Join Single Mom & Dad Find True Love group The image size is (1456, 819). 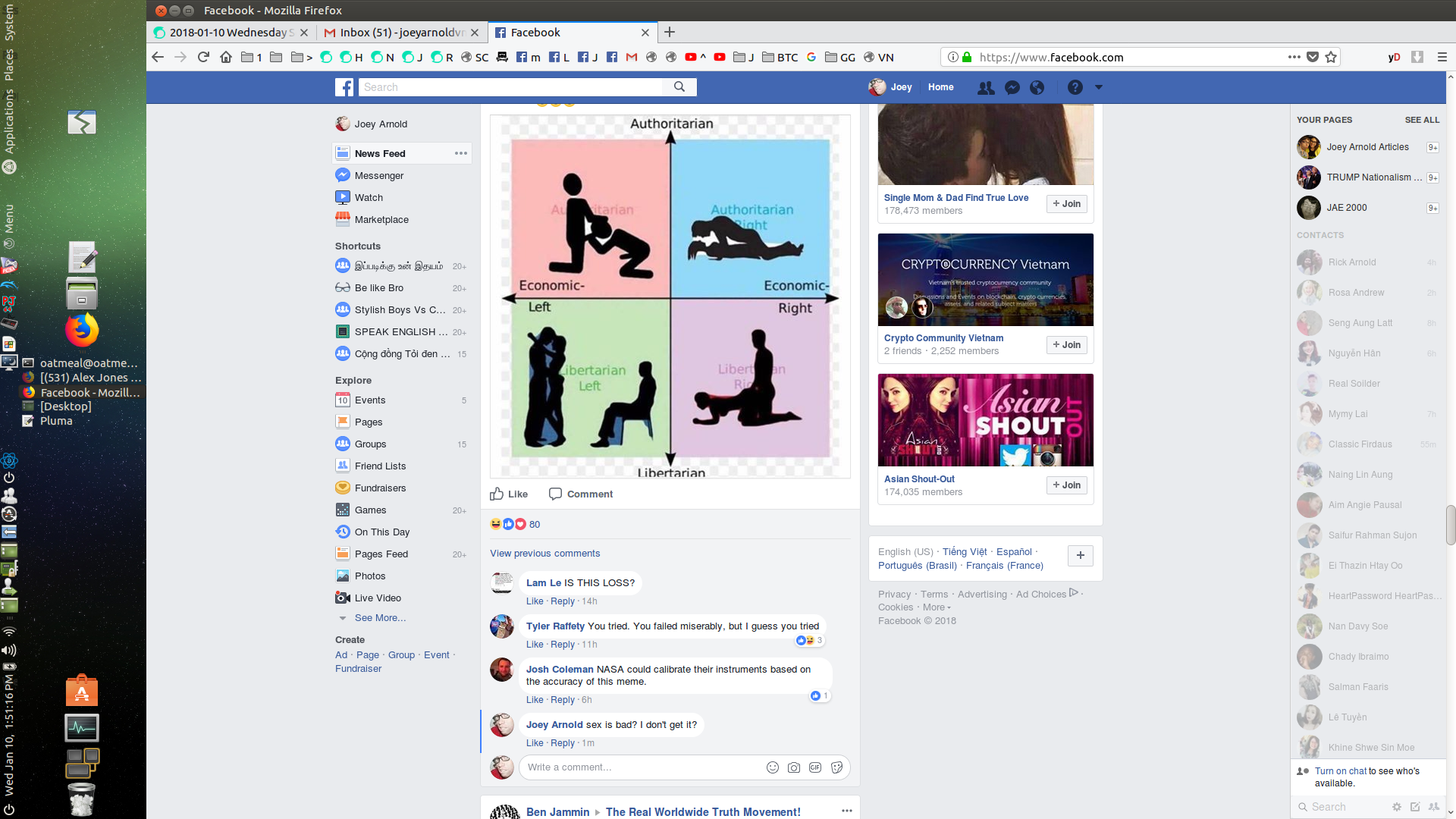[1066, 203]
